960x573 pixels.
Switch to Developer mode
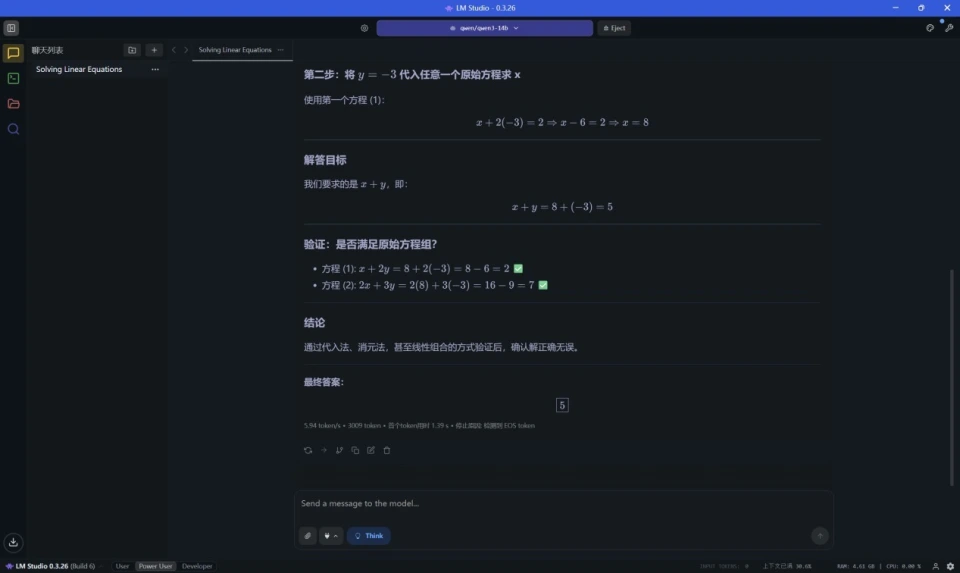[x=197, y=566]
